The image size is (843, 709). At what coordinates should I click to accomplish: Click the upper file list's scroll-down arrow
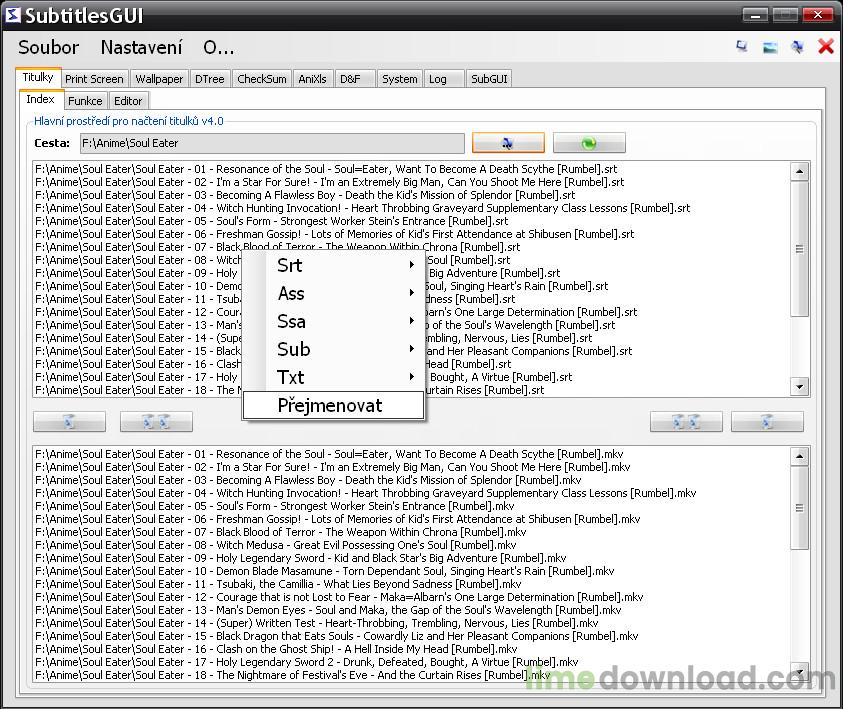pyautogui.click(x=800, y=387)
